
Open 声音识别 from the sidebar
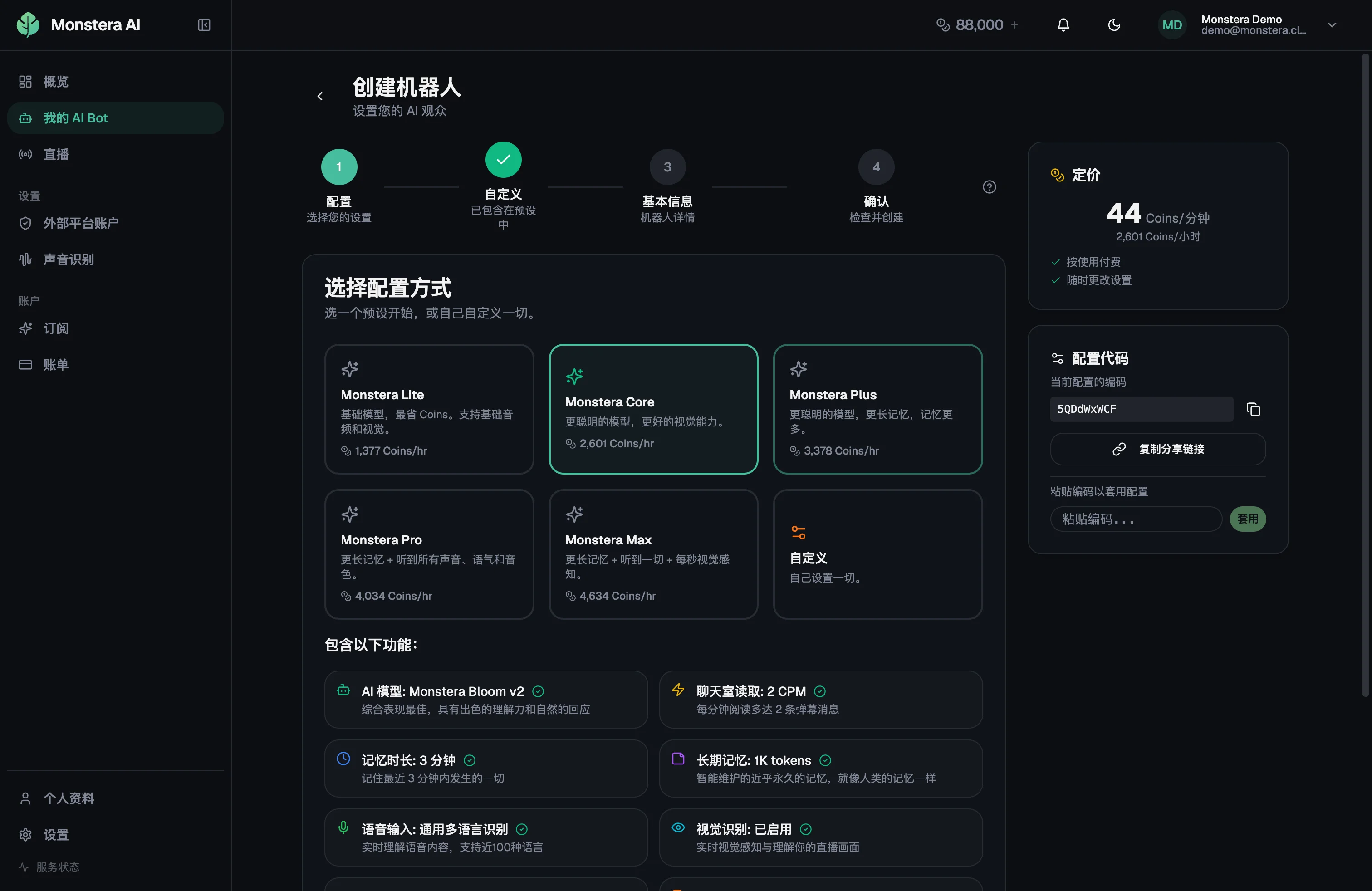tap(69, 259)
